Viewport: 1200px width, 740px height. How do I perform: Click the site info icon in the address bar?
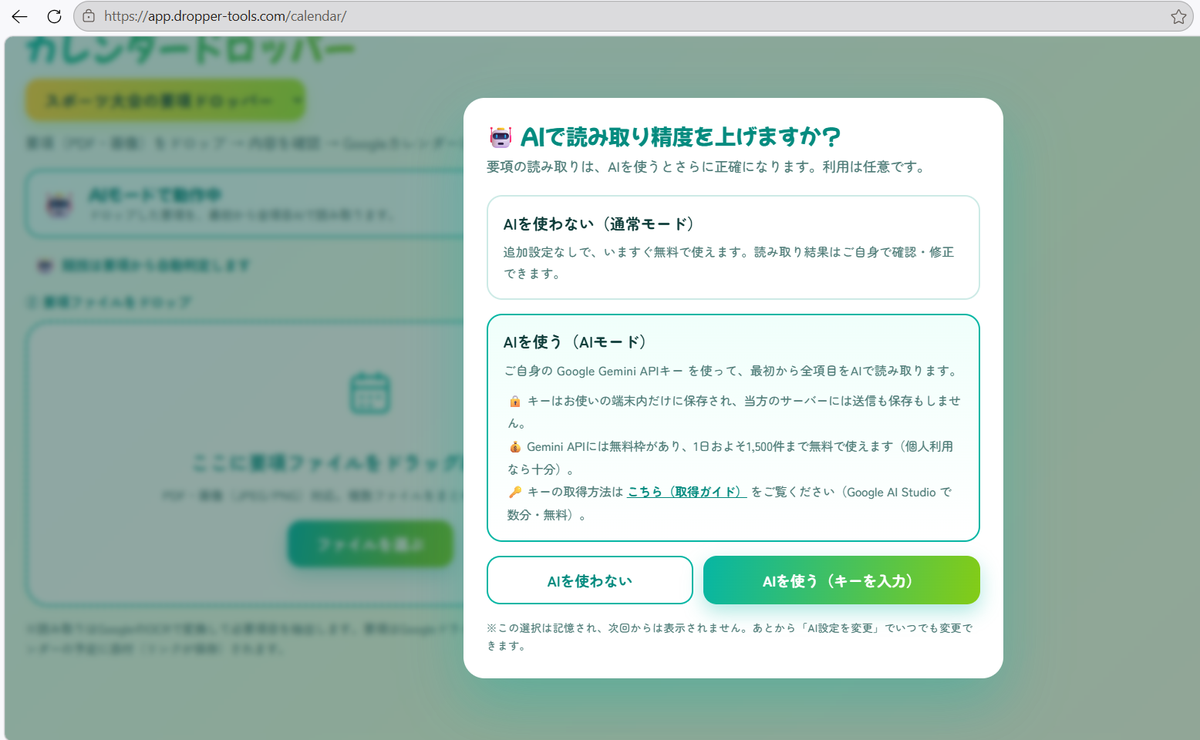point(89,16)
